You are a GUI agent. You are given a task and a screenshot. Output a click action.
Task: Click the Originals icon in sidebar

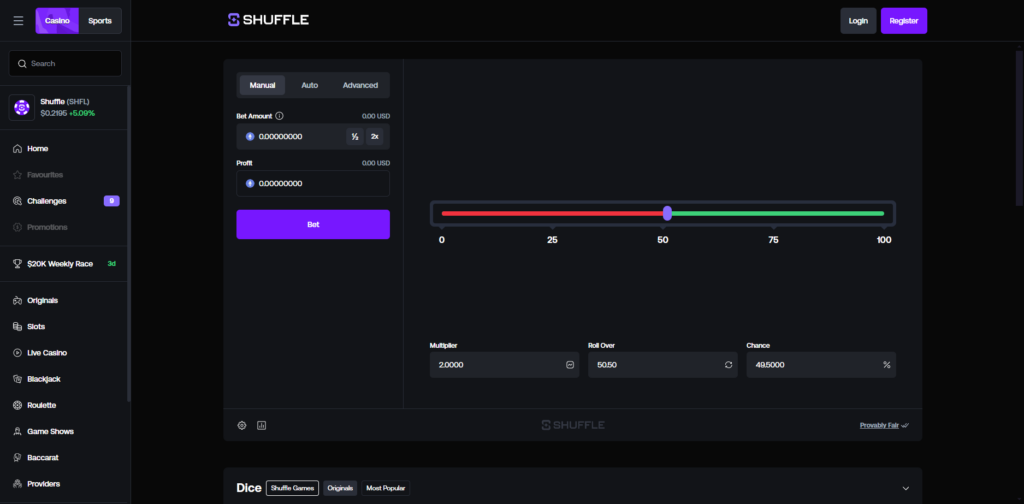pyautogui.click(x=18, y=300)
